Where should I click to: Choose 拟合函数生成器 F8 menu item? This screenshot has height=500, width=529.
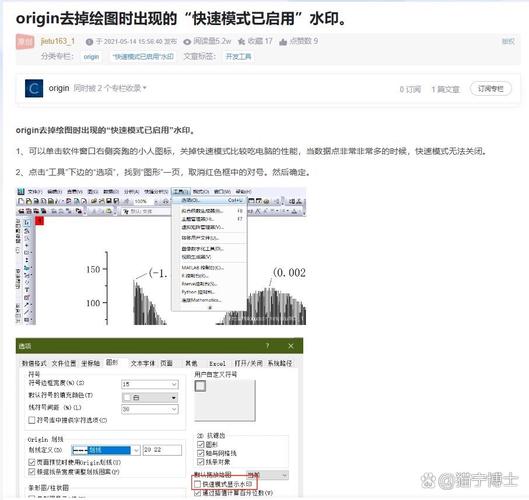pos(209,211)
